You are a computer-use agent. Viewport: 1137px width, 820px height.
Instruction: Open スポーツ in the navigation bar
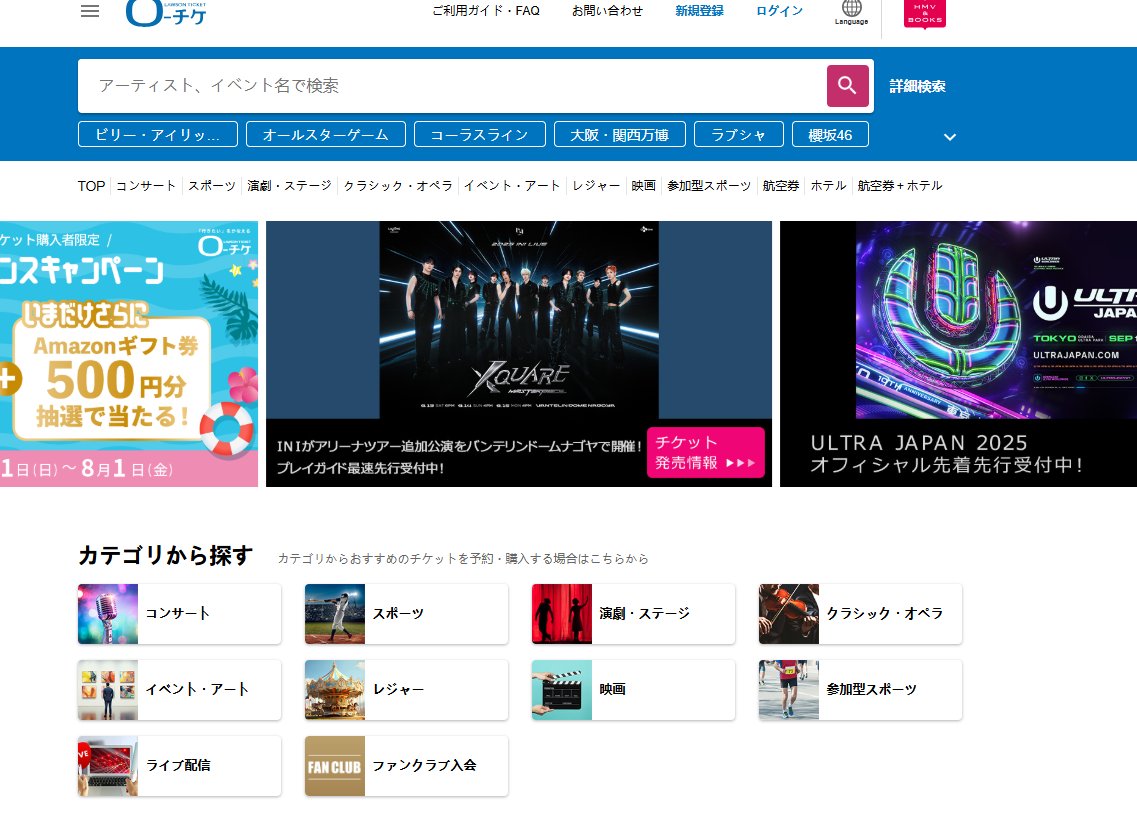[212, 186]
